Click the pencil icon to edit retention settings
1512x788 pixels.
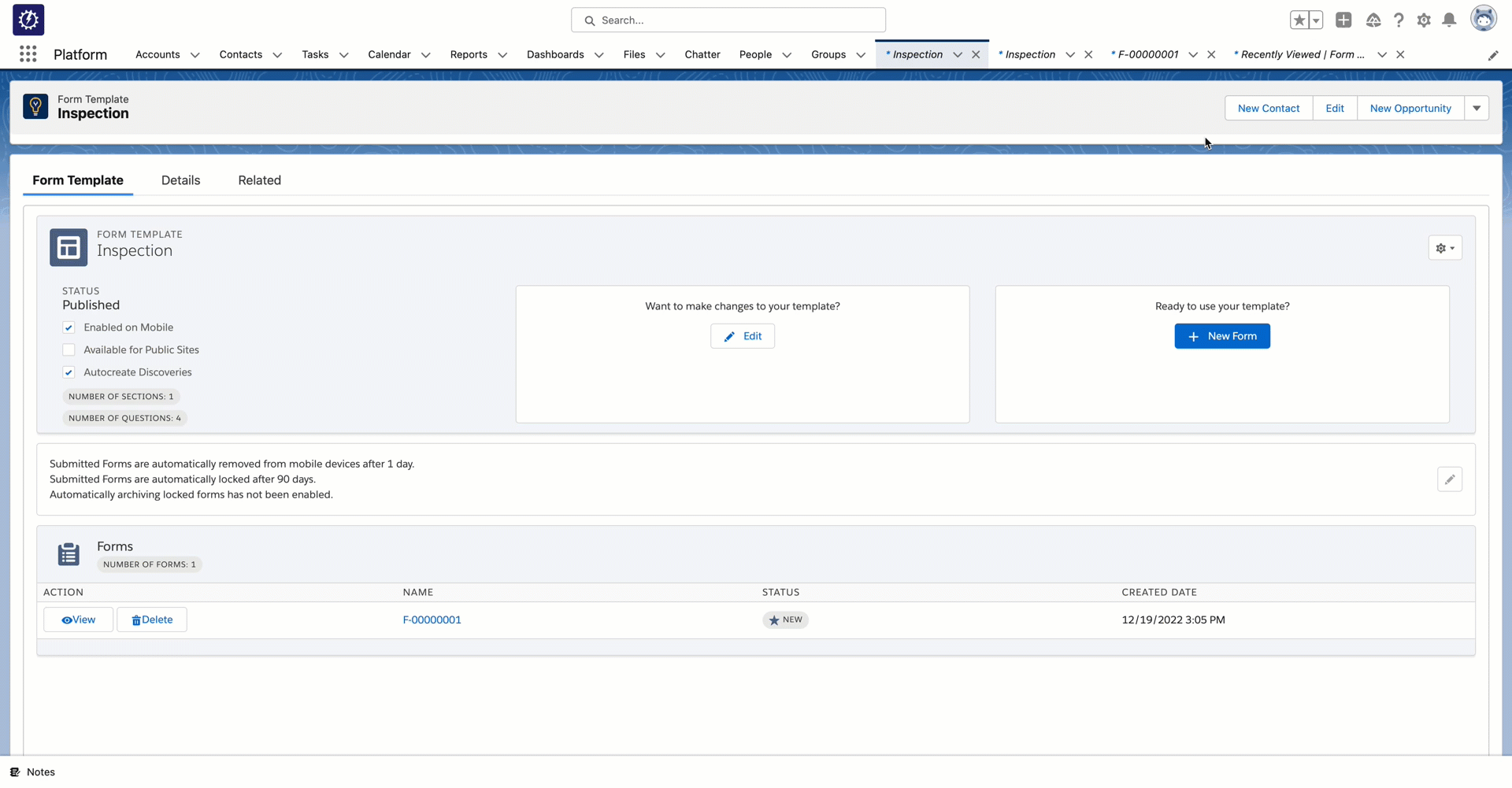[x=1450, y=479]
